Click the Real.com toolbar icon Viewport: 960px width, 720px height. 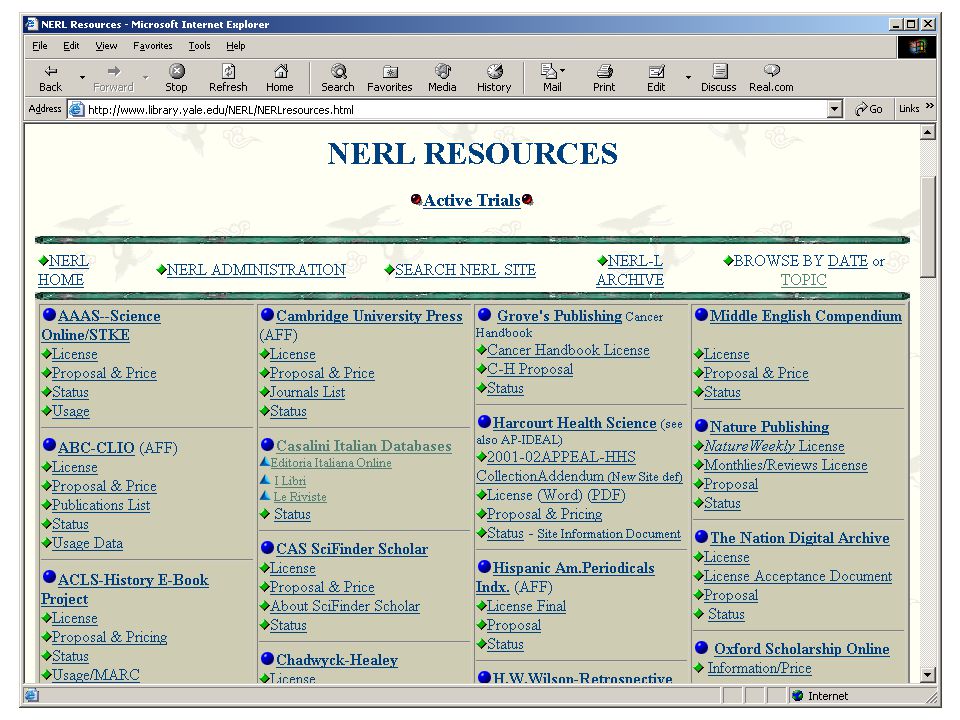pyautogui.click(x=771, y=71)
